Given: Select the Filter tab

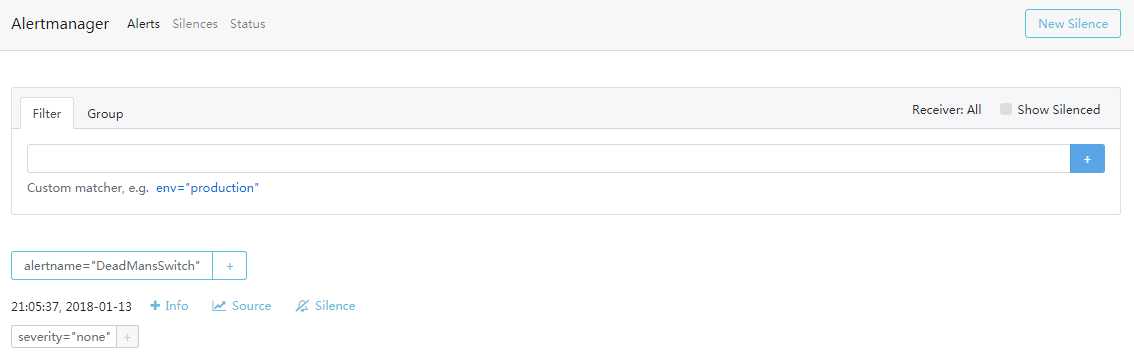Looking at the screenshot, I should (x=47, y=114).
